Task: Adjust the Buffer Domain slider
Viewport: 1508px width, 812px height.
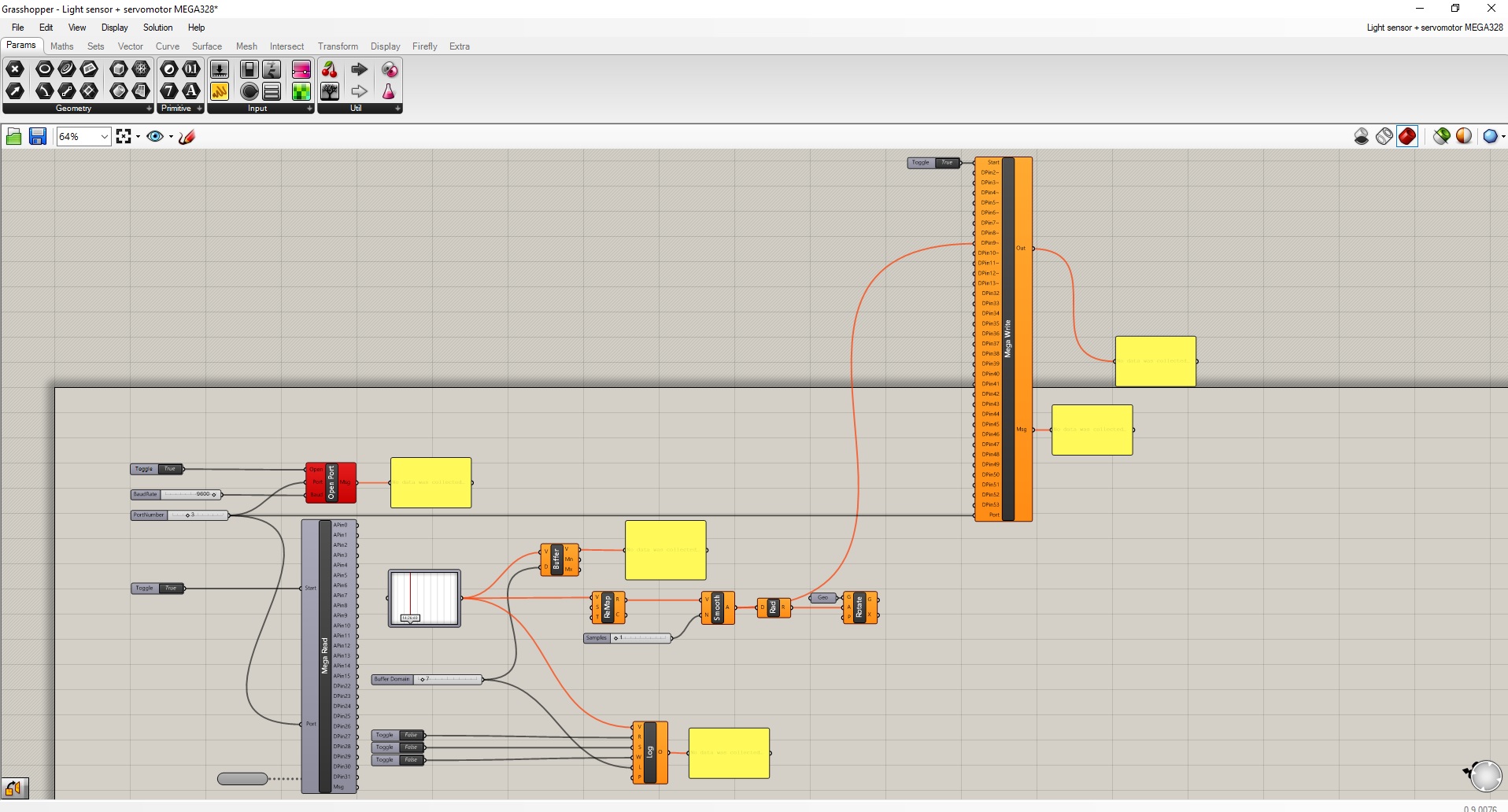Action: [x=427, y=679]
